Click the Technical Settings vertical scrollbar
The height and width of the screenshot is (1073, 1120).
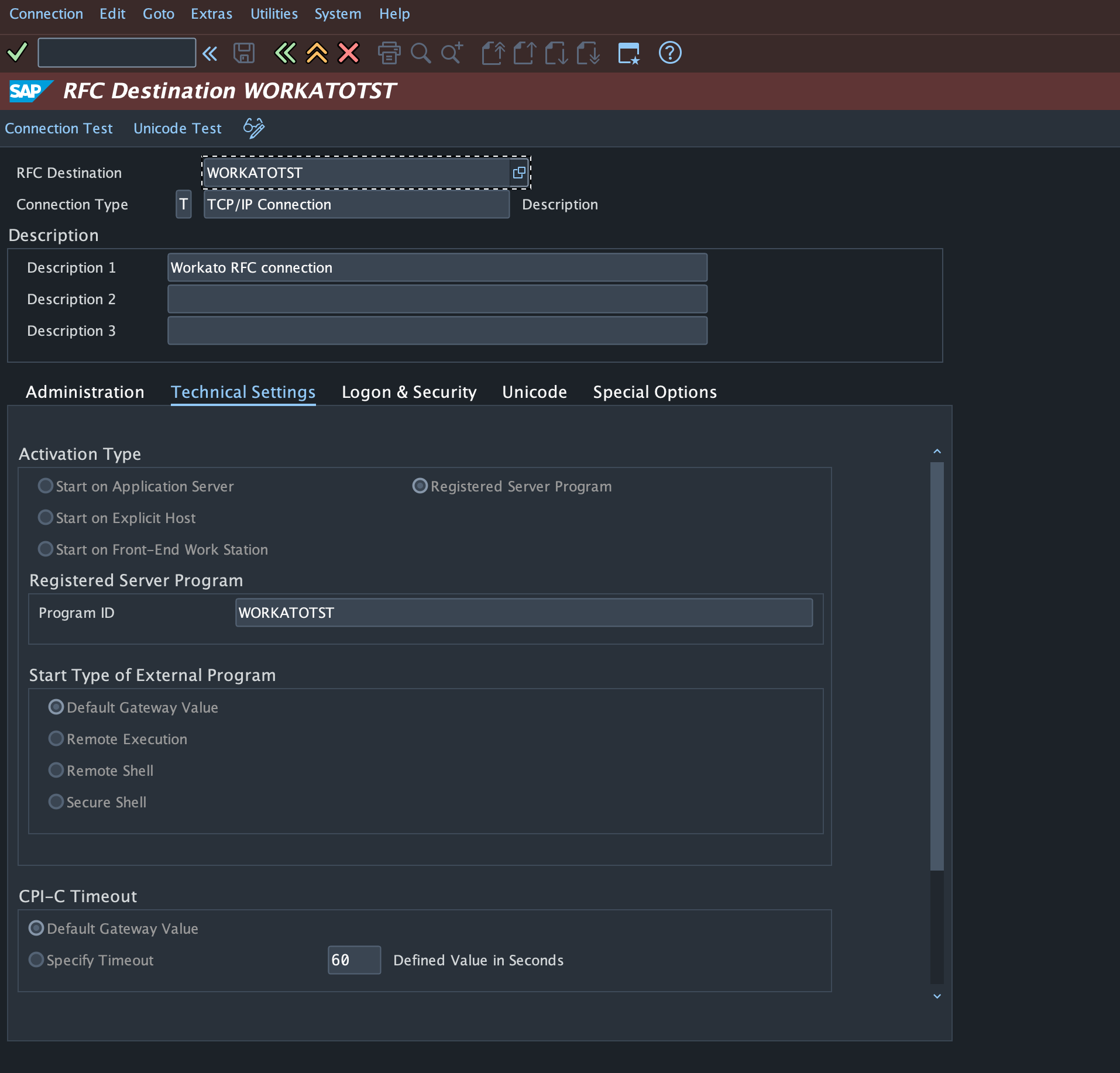(x=937, y=666)
